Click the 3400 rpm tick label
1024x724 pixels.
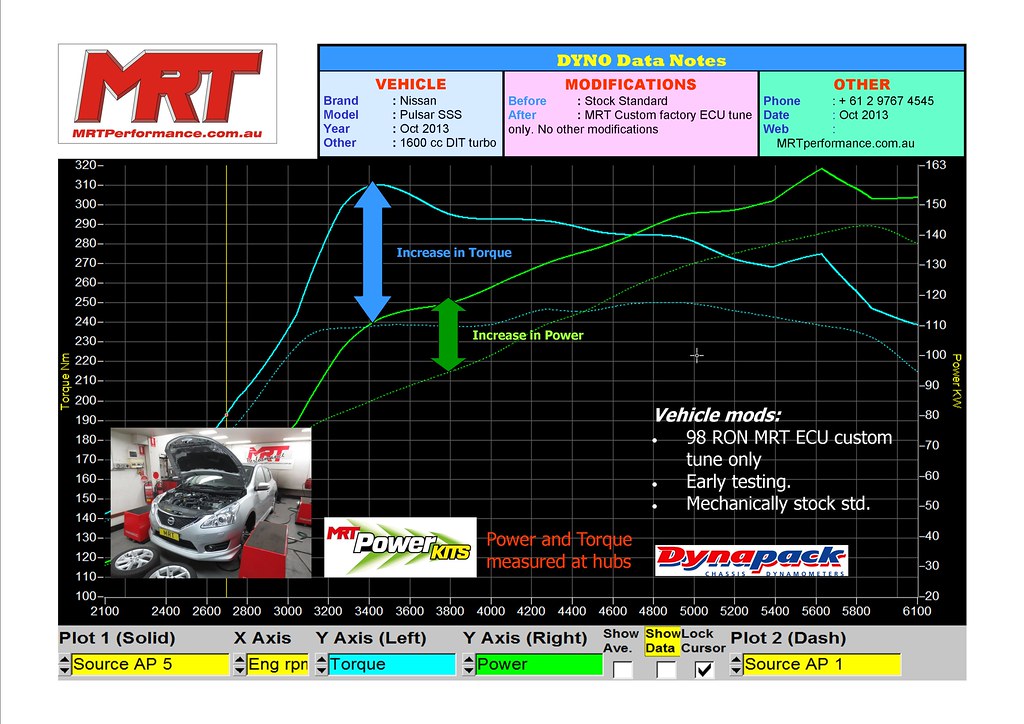point(368,611)
